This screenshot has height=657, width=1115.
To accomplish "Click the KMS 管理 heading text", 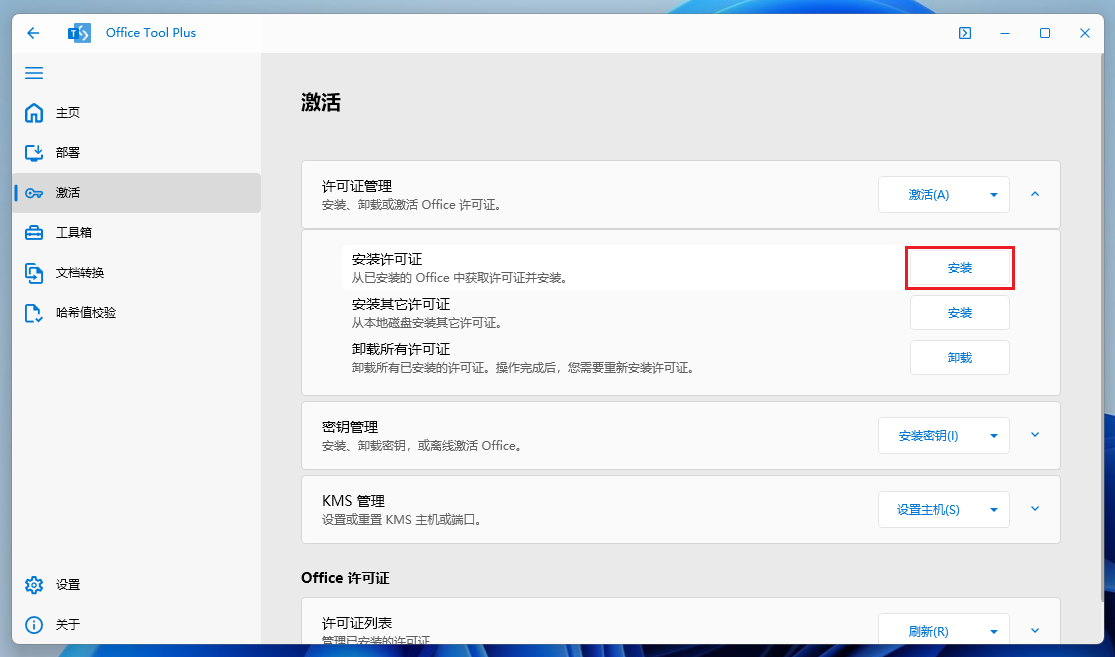I will click(353, 501).
